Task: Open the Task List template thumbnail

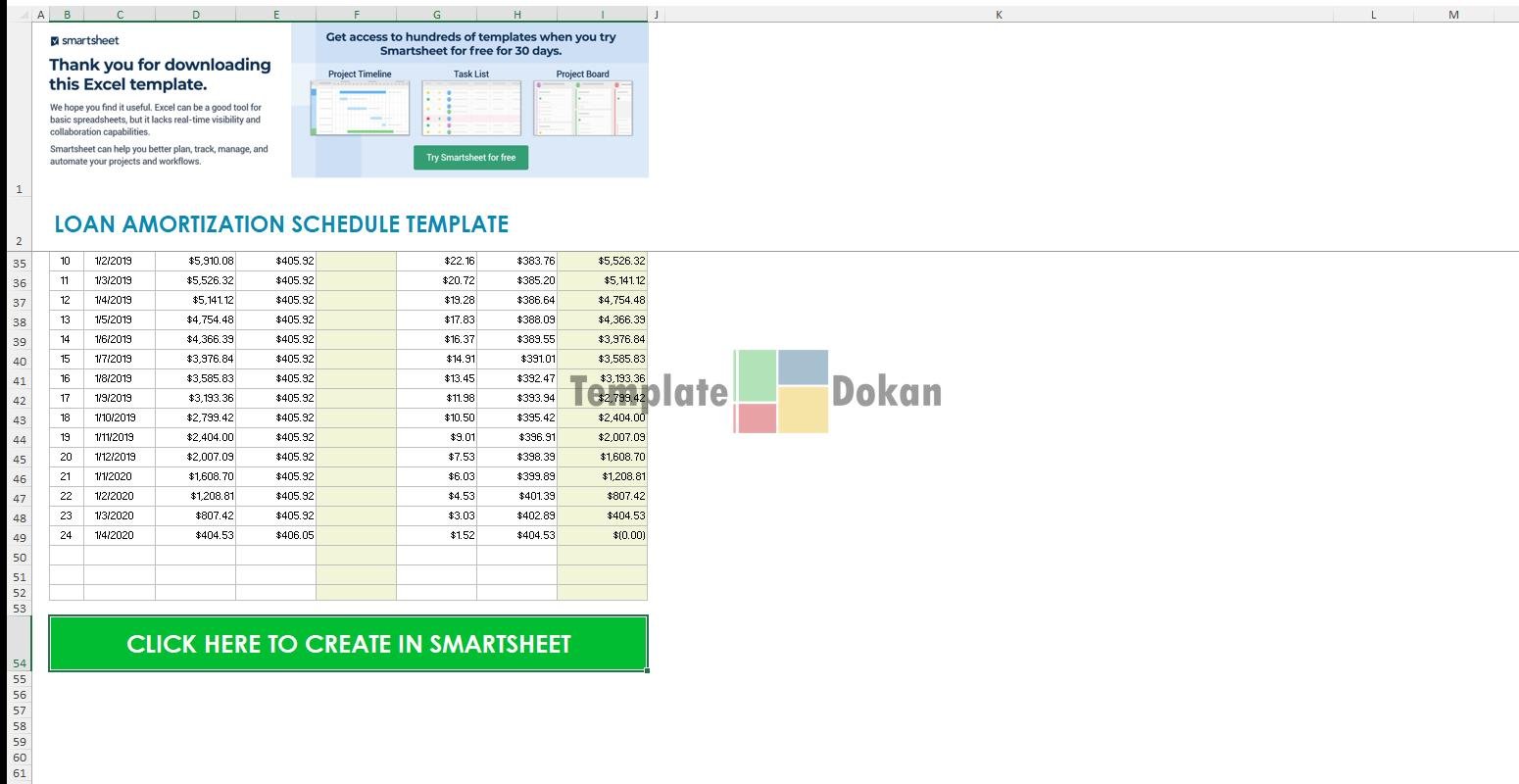Action: pos(471,108)
